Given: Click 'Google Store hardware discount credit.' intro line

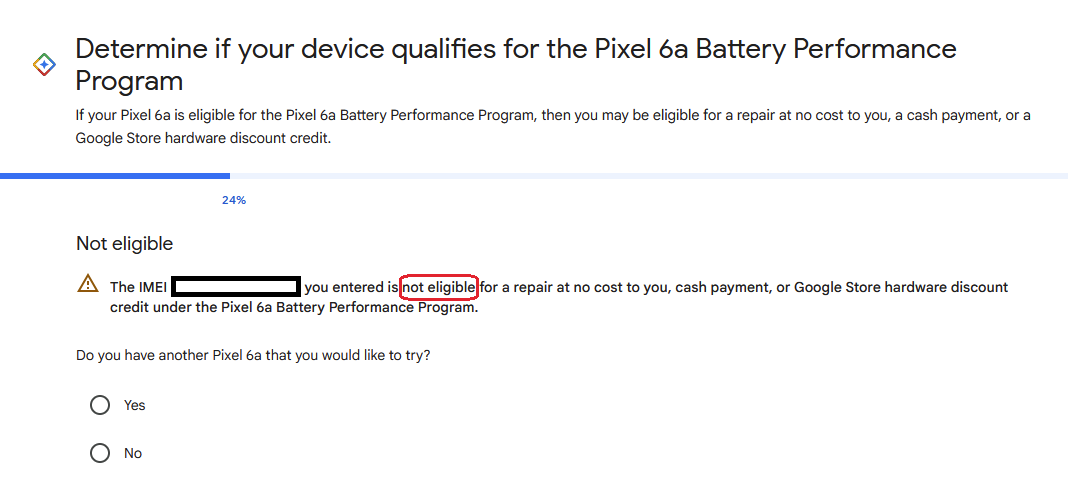Looking at the screenshot, I should pyautogui.click(x=202, y=138).
